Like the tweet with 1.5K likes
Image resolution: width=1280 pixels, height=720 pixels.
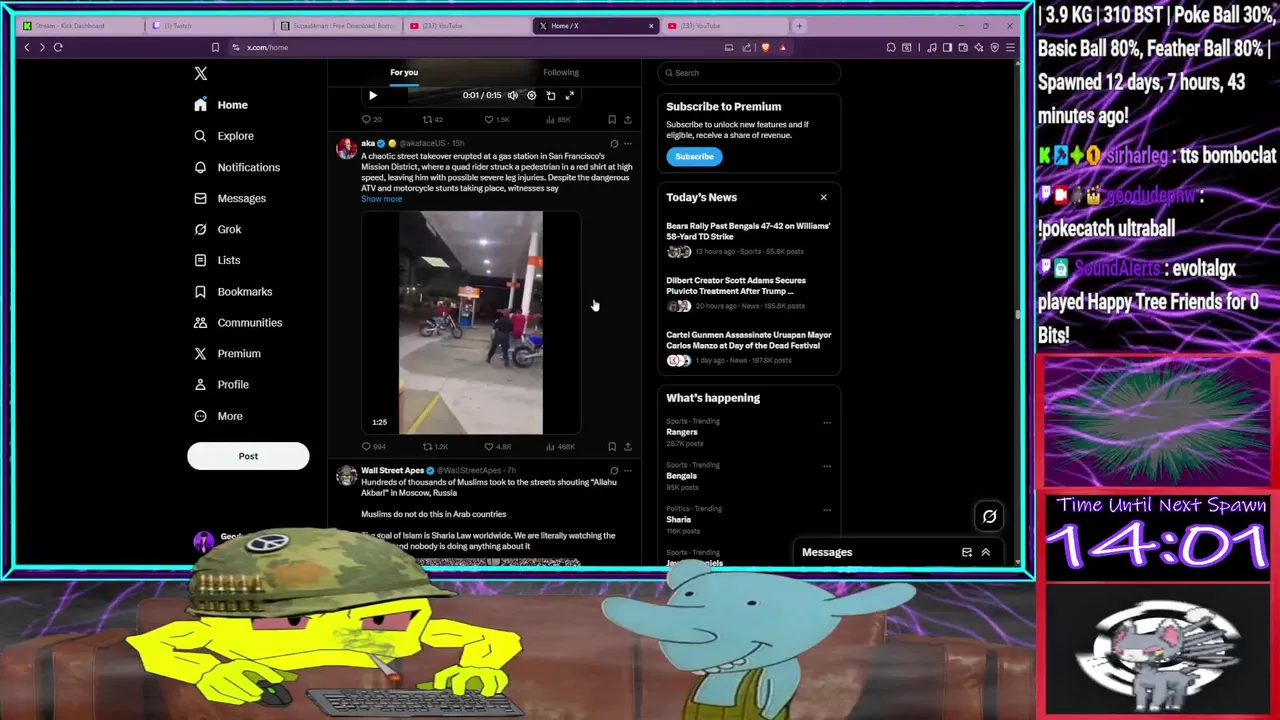(496, 120)
